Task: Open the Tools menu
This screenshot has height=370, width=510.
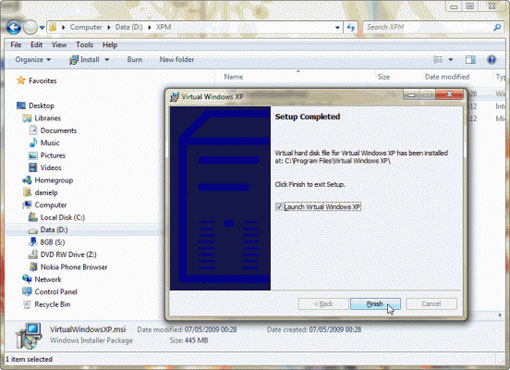Action: click(x=84, y=45)
